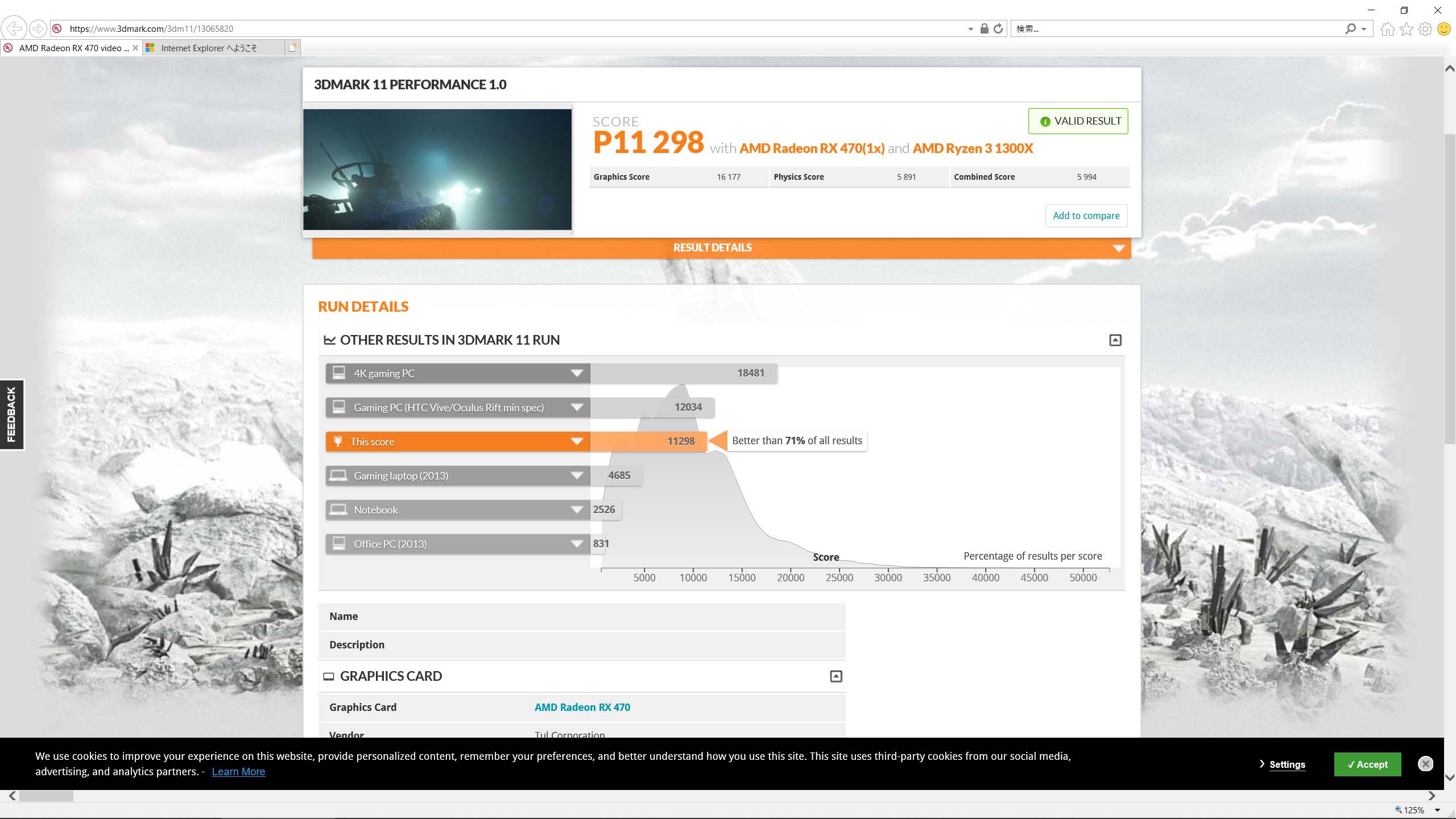Open a new tab with the new tab button
The width and height of the screenshot is (1456, 819).
pos(292,48)
